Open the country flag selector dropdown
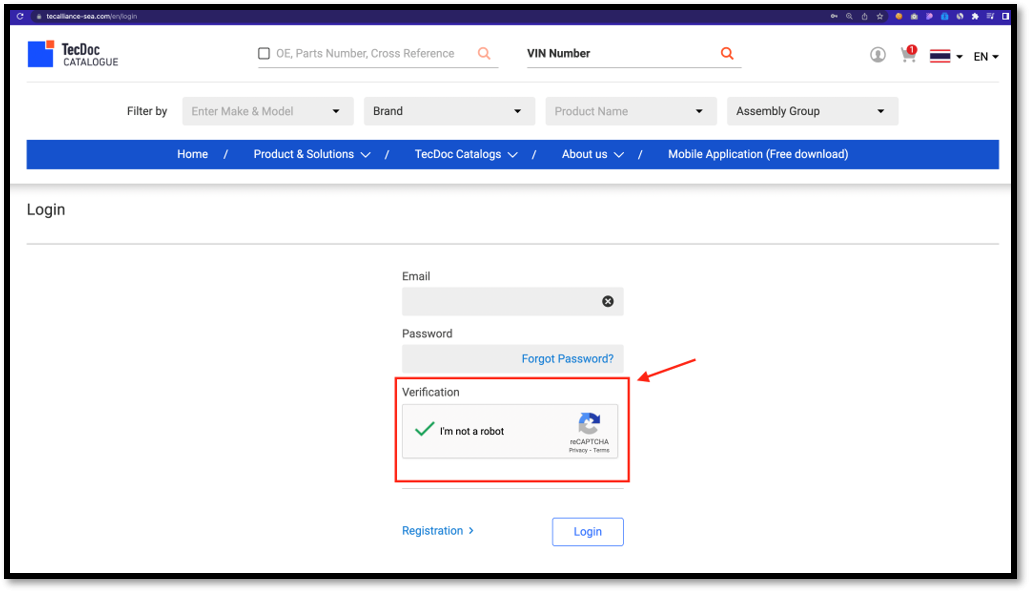 click(946, 56)
